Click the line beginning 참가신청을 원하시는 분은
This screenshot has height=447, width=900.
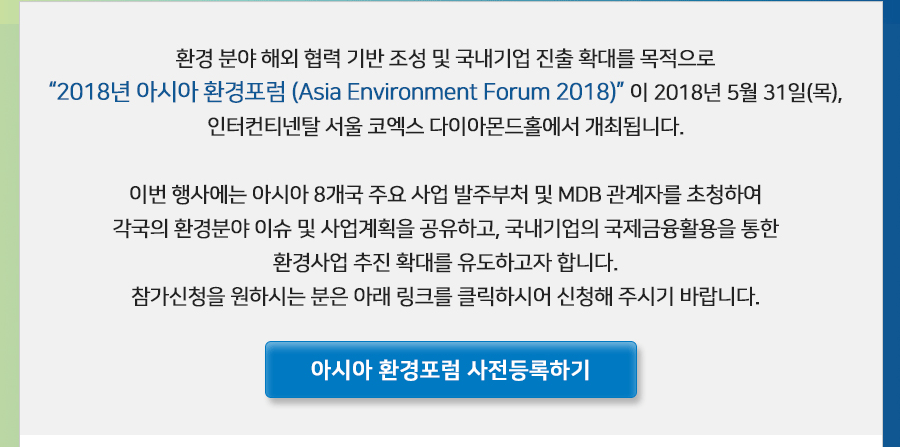pos(445,297)
